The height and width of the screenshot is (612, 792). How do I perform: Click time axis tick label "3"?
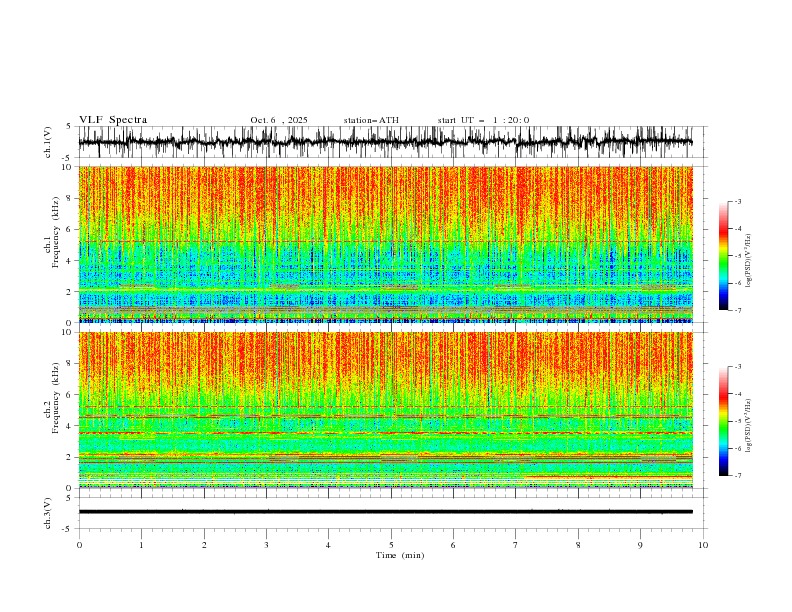(266, 545)
